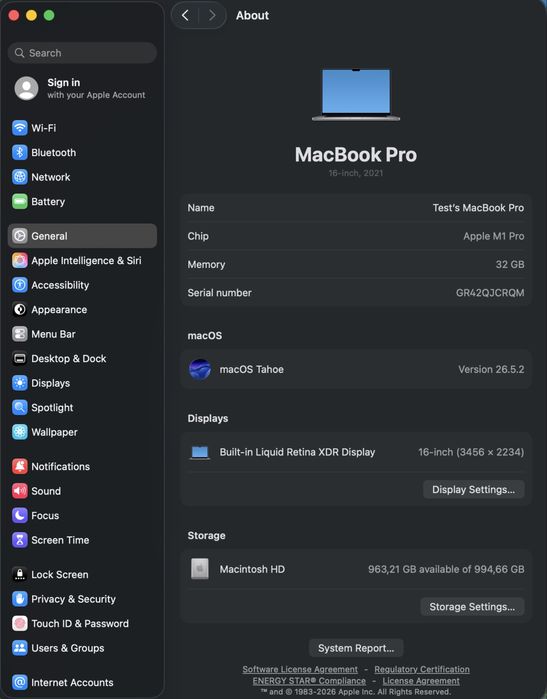
Task: Click the user avatar picture
Action: [x=27, y=88]
